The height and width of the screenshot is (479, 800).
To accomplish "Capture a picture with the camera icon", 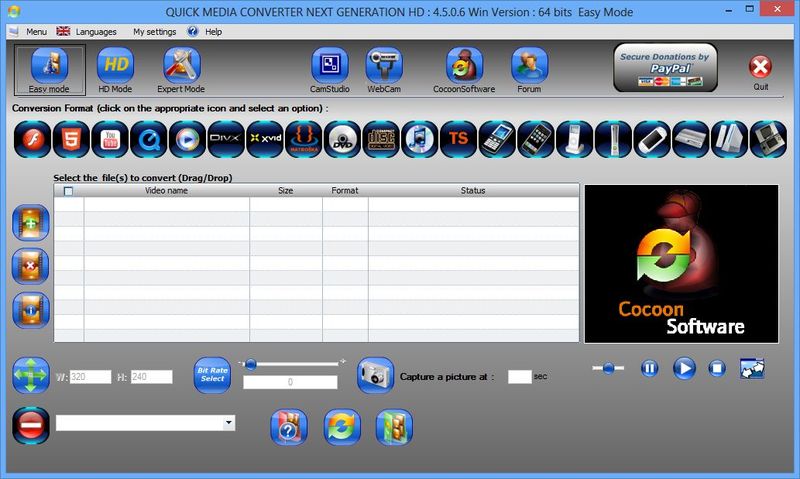I will click(x=376, y=375).
